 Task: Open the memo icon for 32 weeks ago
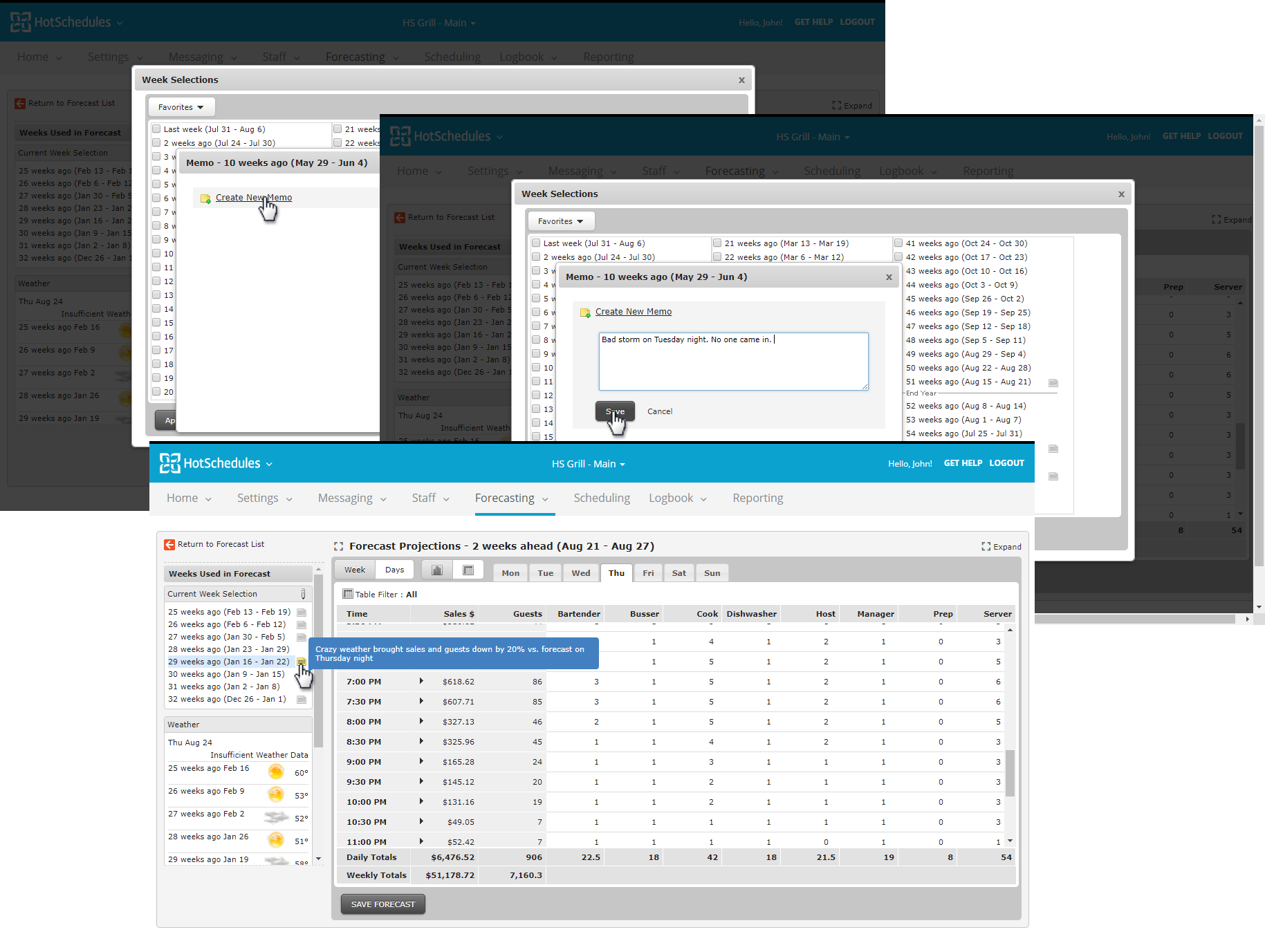[302, 700]
